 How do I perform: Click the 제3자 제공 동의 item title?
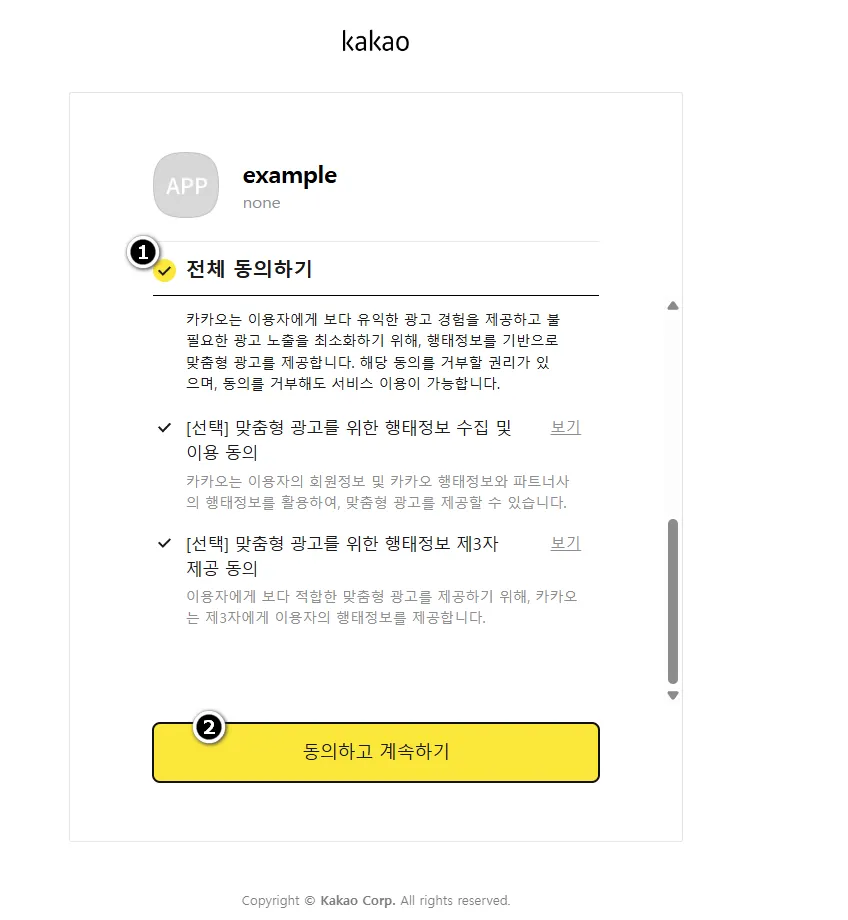pyautogui.click(x=342, y=556)
